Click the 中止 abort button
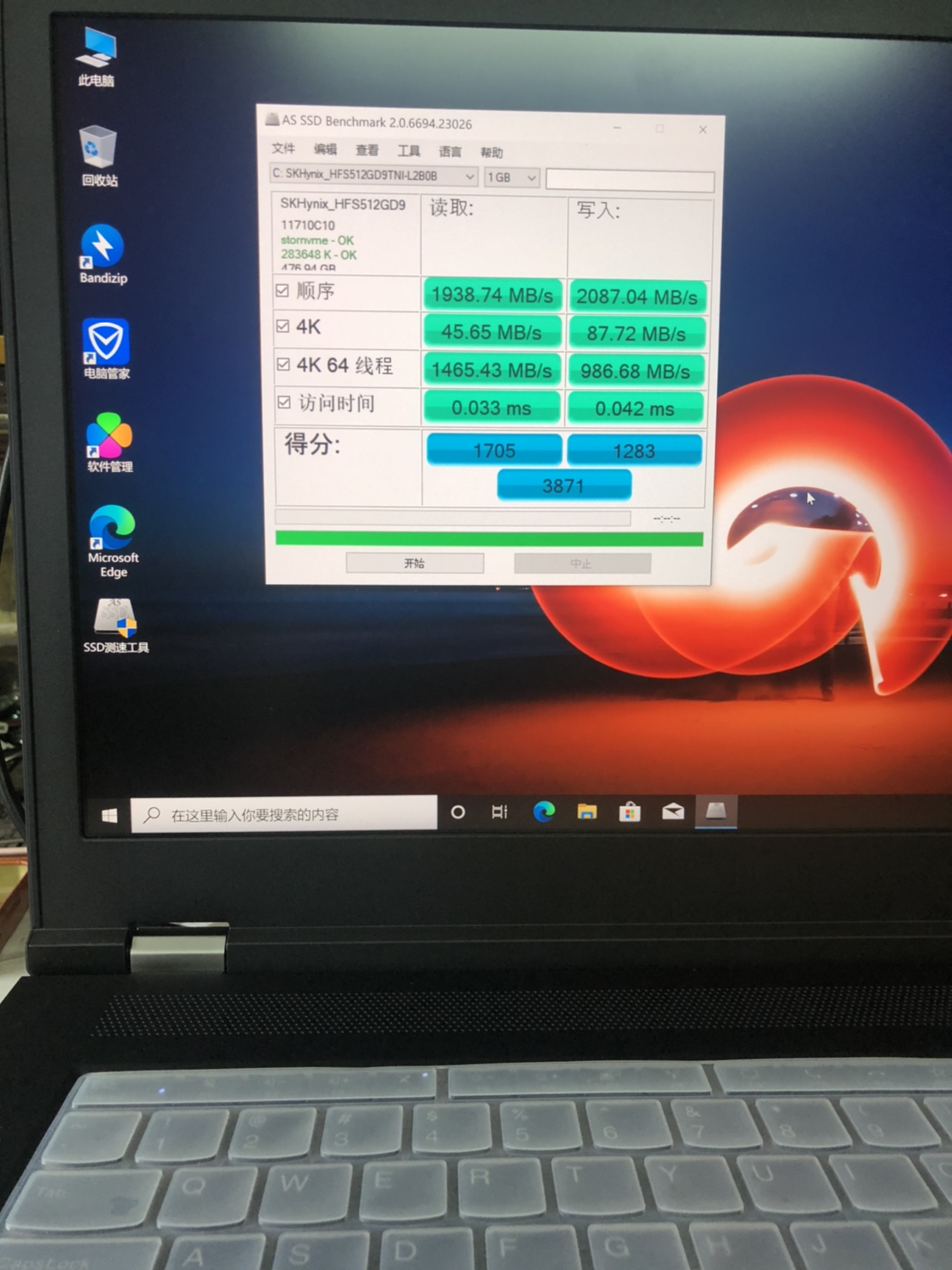Image resolution: width=952 pixels, height=1270 pixels. coord(582,564)
